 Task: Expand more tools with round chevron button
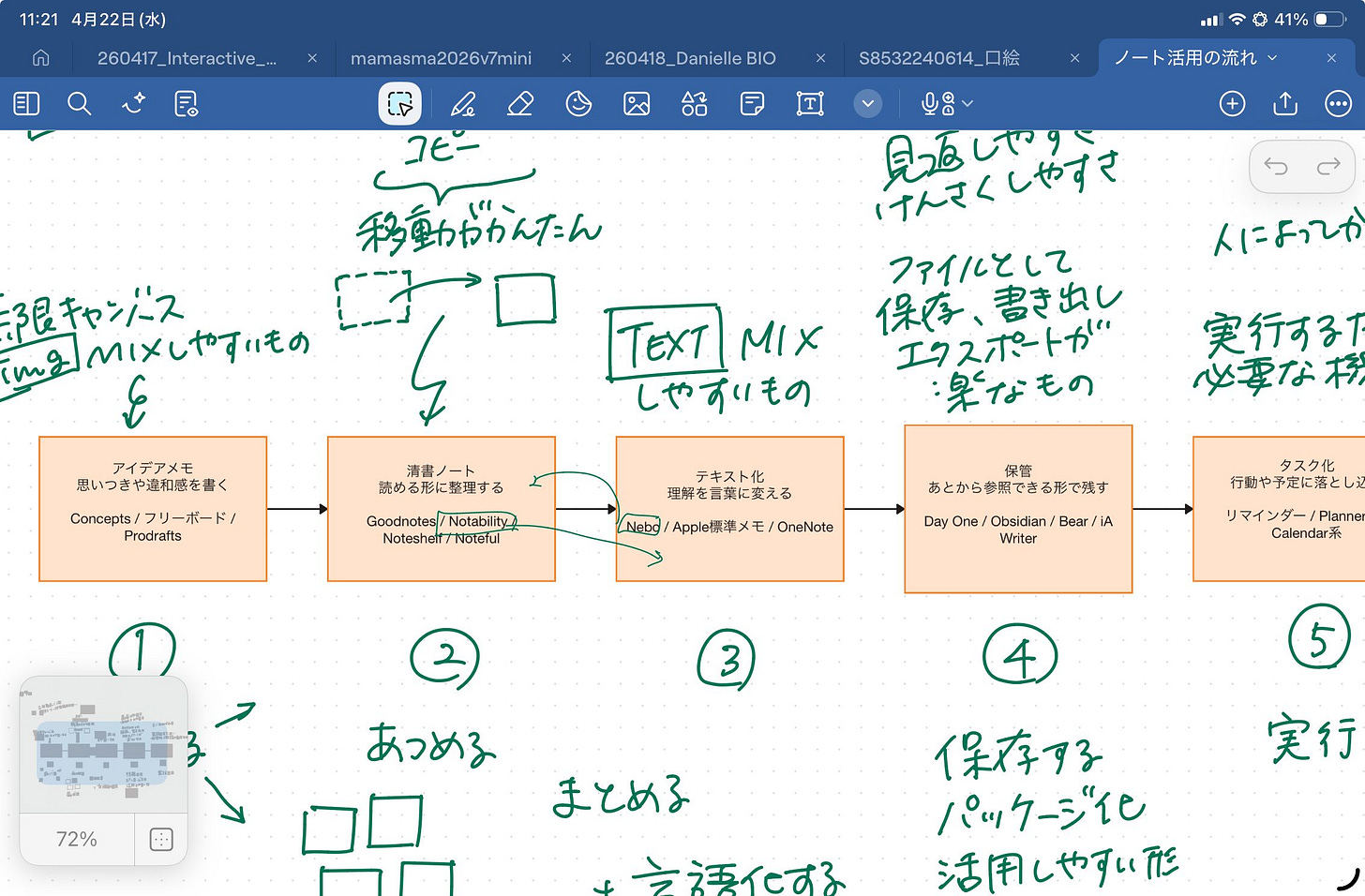(868, 103)
